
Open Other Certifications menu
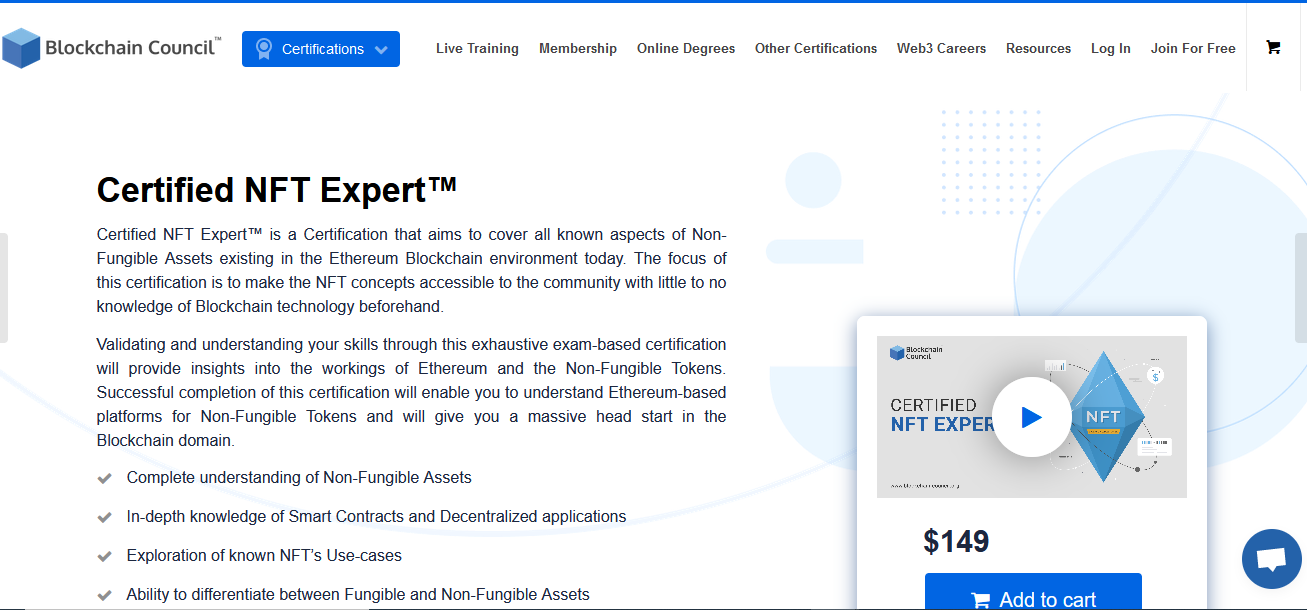pyautogui.click(x=816, y=48)
